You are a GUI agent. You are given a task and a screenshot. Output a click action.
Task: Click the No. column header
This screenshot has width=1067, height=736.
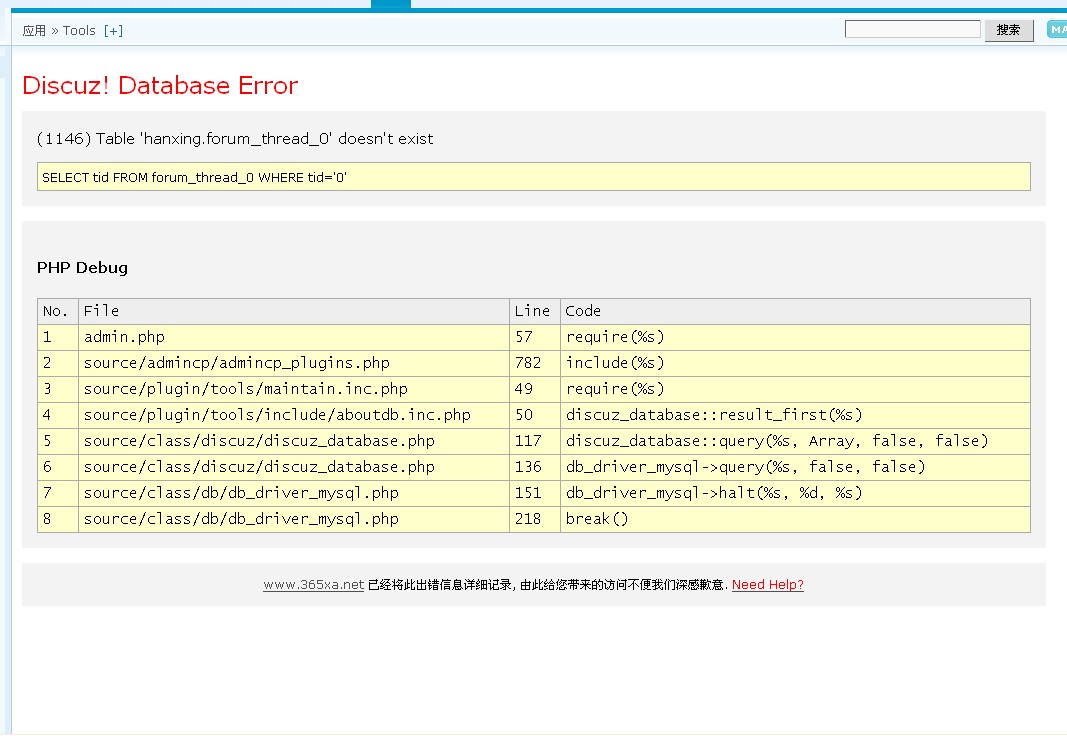(x=58, y=312)
